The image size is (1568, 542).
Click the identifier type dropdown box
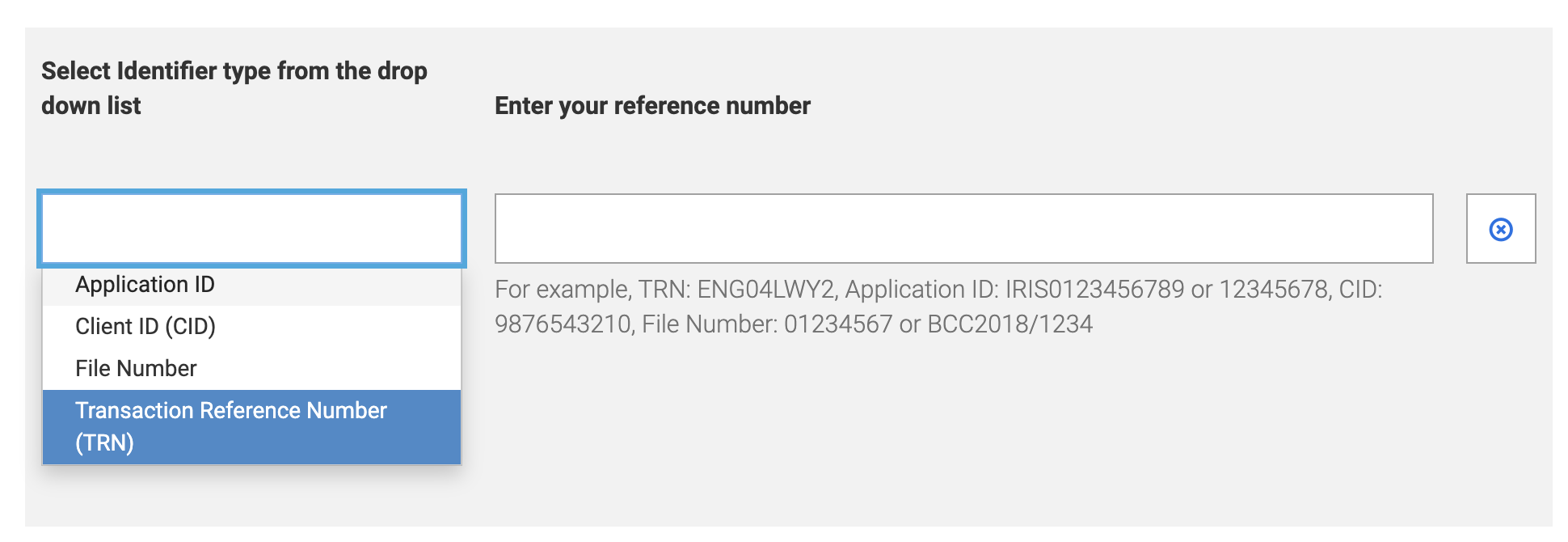pos(251,229)
